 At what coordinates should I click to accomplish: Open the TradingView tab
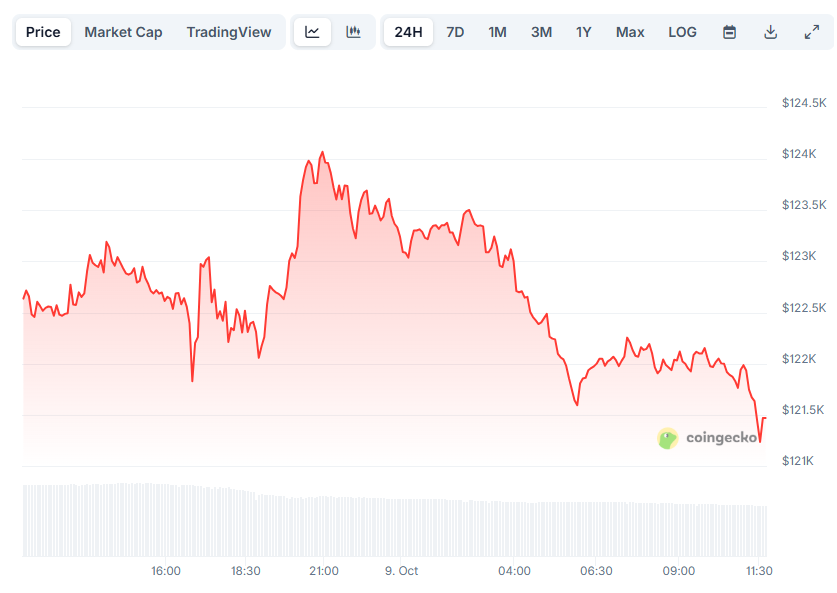(x=229, y=32)
